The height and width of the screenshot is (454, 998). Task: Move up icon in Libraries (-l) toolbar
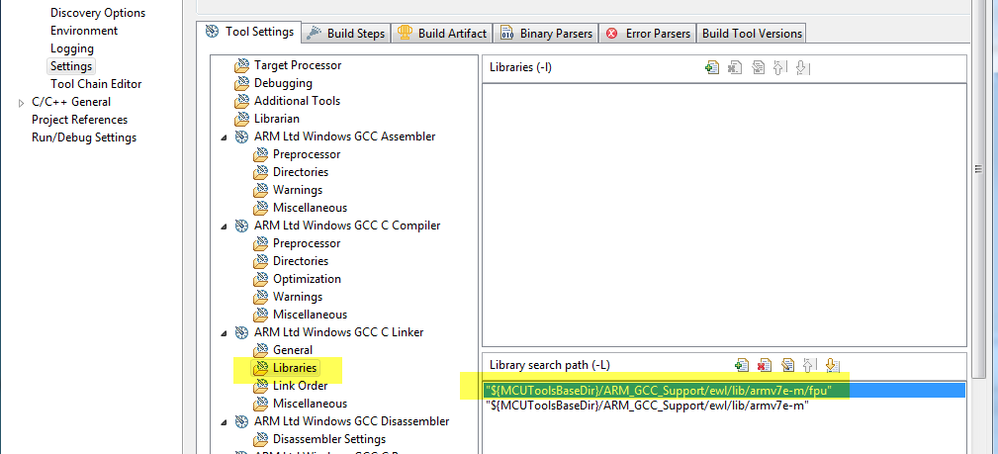click(778, 67)
